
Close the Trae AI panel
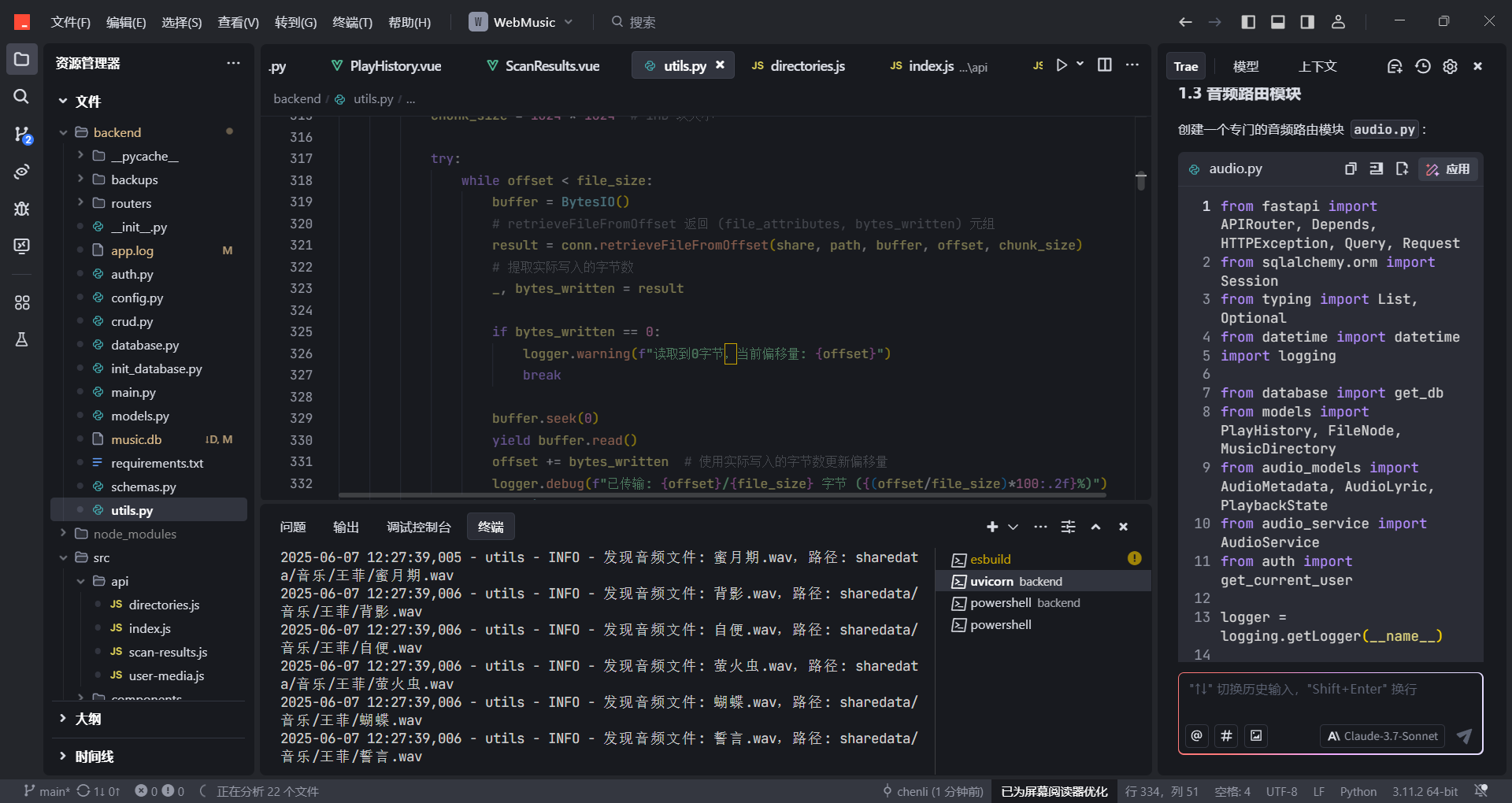coord(1478,66)
